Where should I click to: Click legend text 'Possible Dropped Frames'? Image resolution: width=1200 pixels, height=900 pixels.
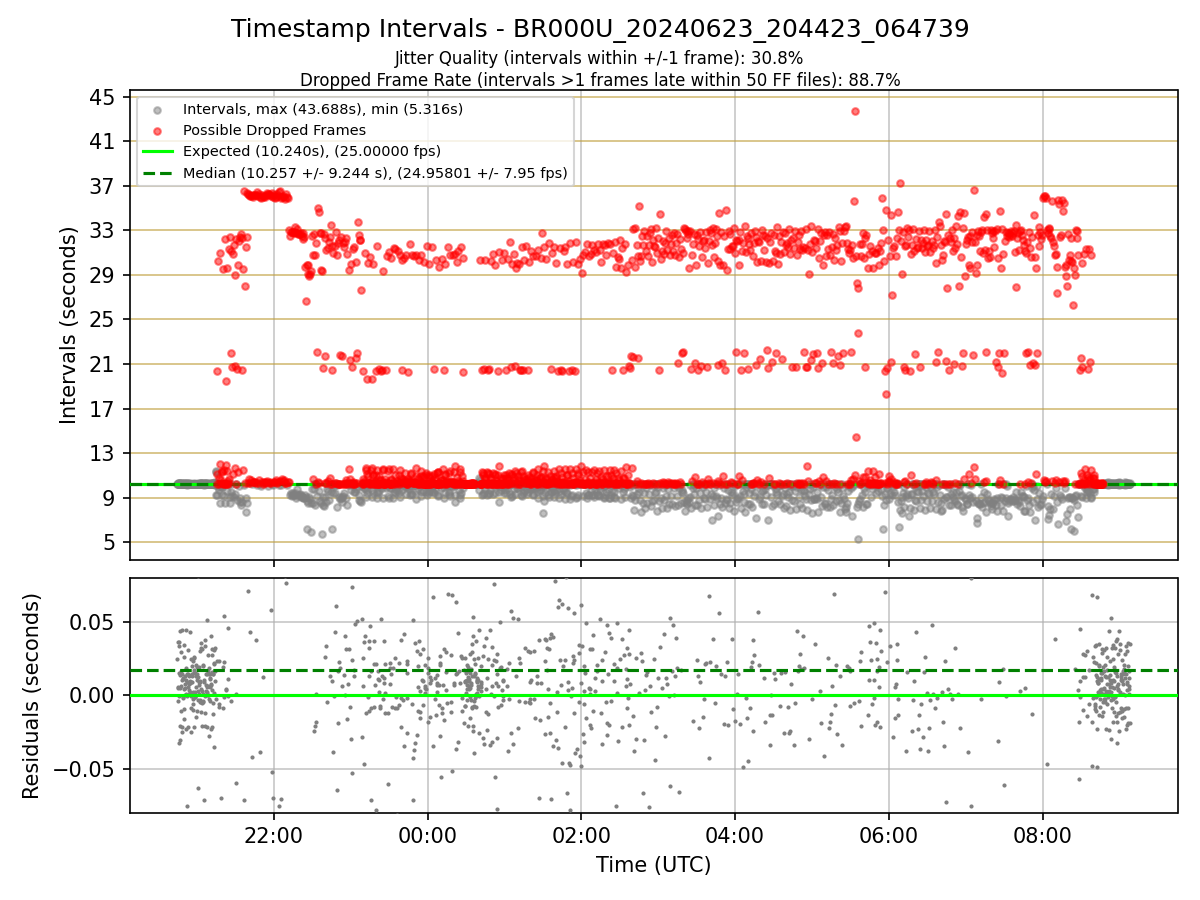coord(274,130)
